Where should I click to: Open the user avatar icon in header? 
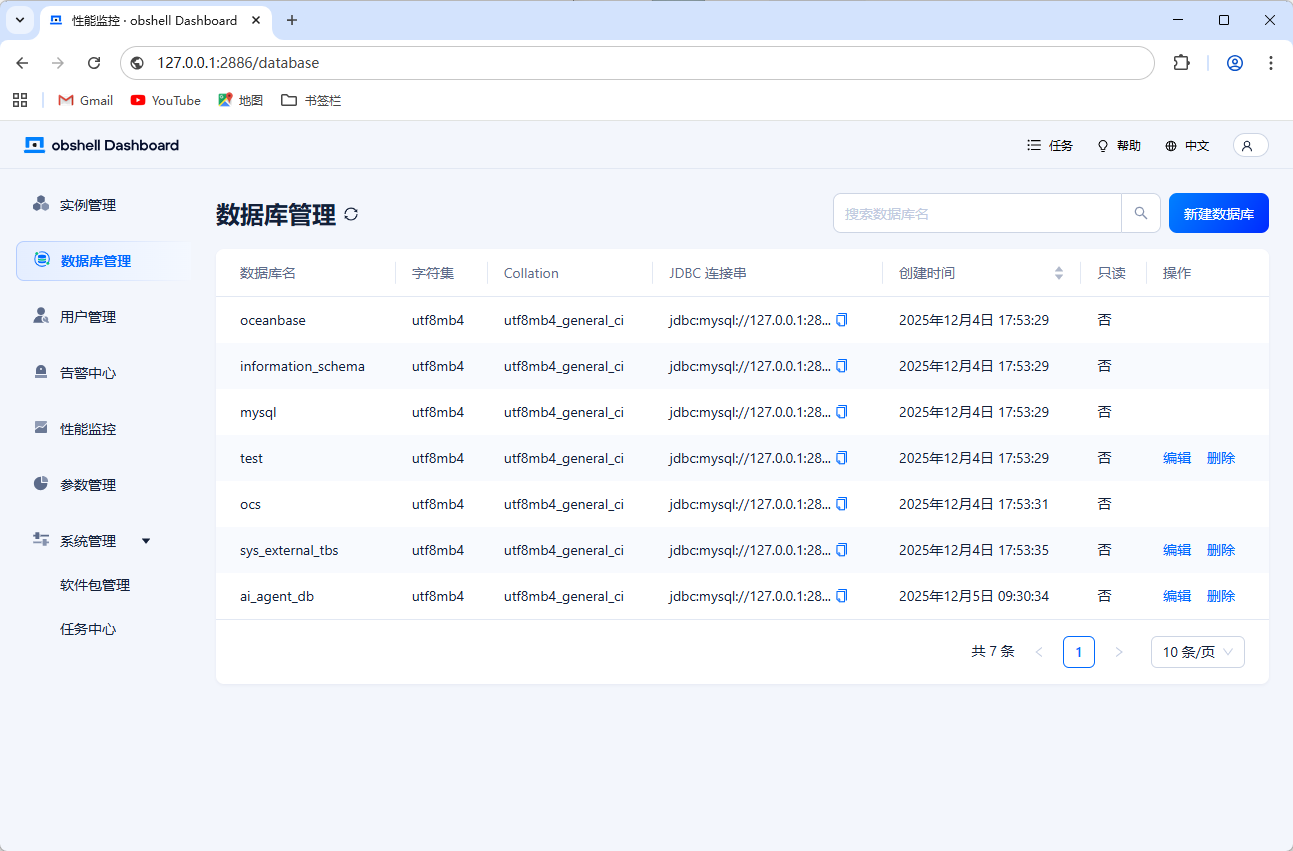point(1249,146)
